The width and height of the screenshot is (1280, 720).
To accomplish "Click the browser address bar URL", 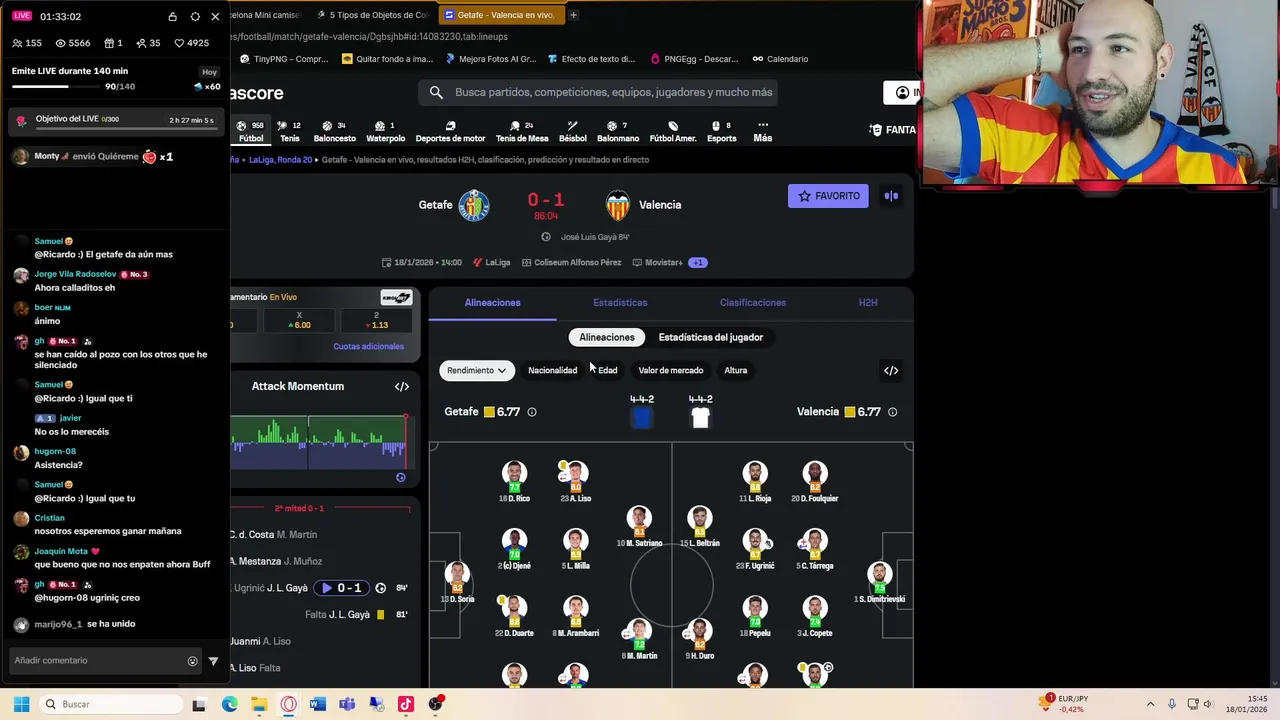I will click(x=370, y=37).
